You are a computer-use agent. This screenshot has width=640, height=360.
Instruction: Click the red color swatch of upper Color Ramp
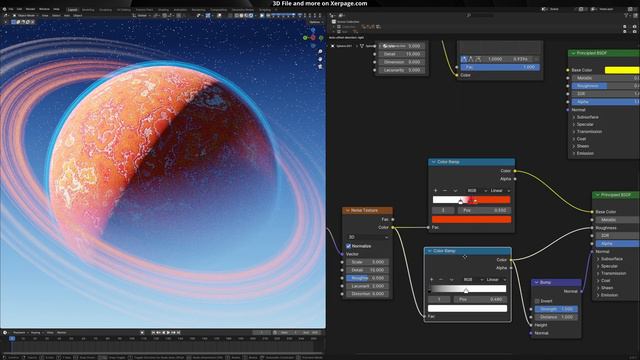coord(471,220)
